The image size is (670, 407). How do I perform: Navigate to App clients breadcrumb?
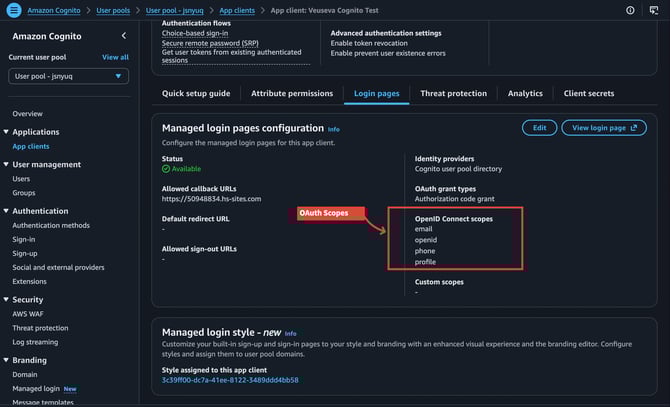(x=237, y=10)
